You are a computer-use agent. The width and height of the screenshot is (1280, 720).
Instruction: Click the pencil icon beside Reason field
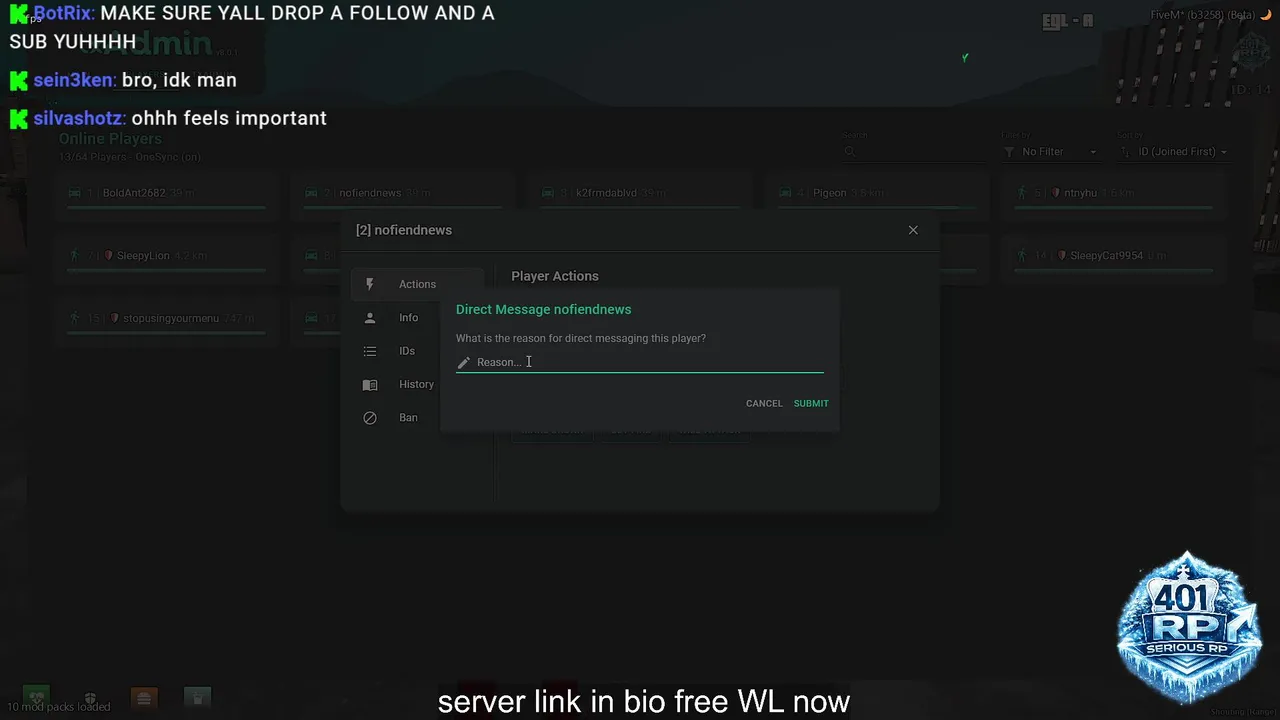[x=463, y=362]
